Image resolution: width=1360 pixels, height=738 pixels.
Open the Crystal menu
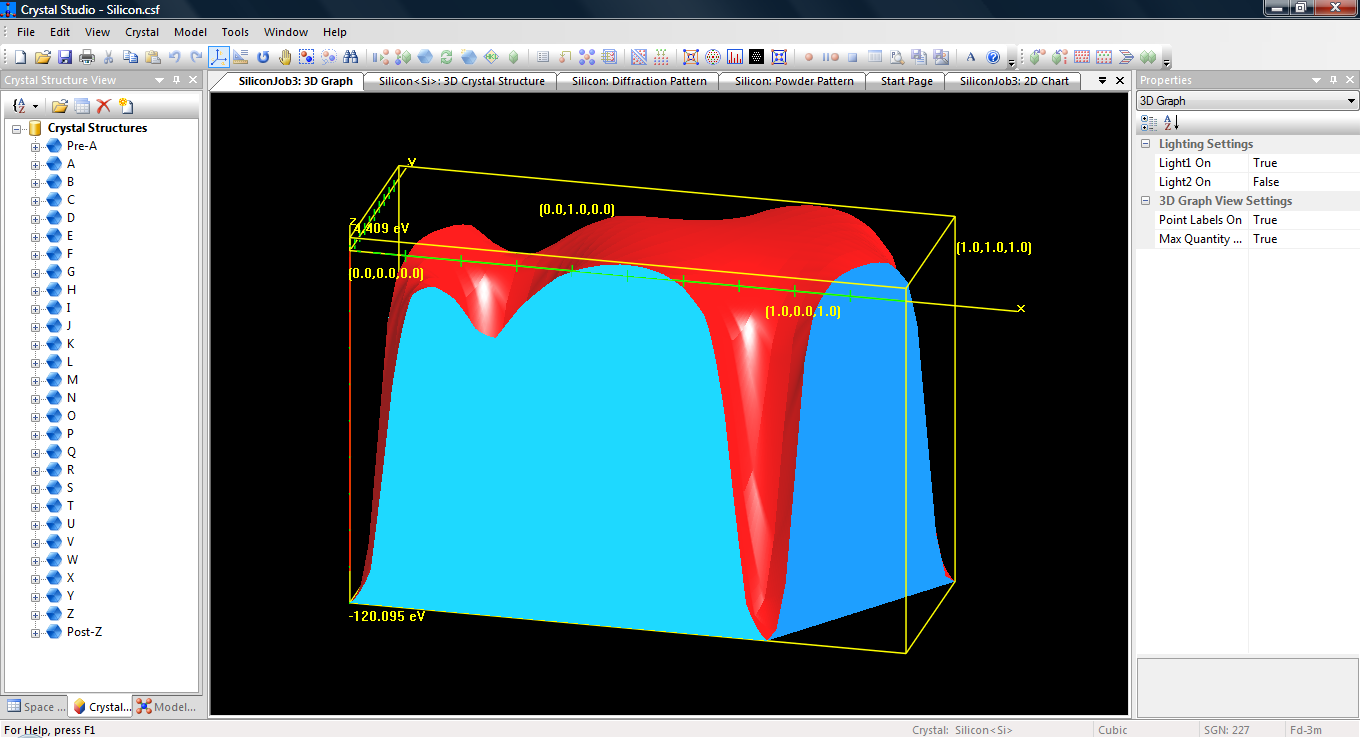(x=142, y=32)
